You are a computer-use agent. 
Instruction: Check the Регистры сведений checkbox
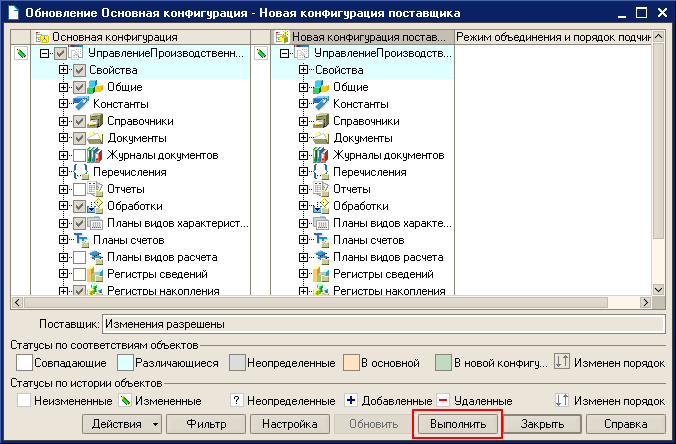pos(79,274)
